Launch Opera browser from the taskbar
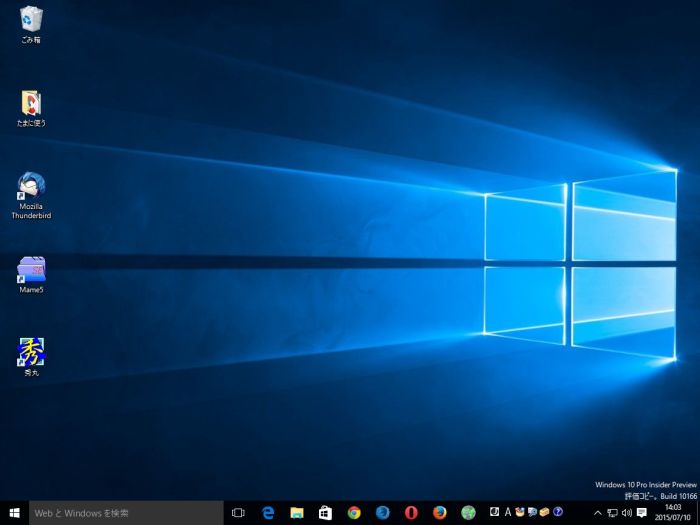This screenshot has width=700, height=525. click(411, 513)
